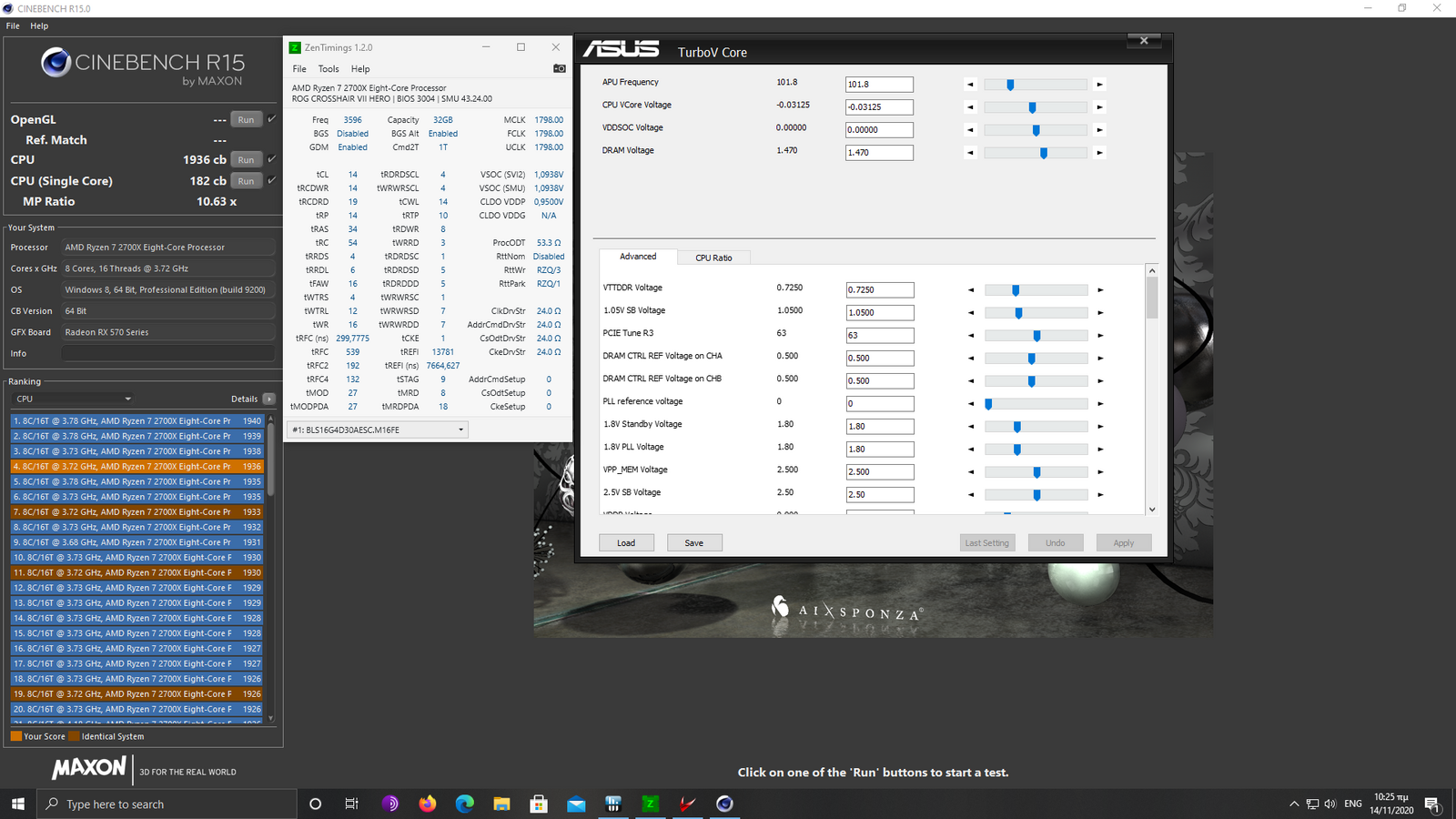
Task: Click the ZenTimings screenshot camera icon
Action: (560, 68)
